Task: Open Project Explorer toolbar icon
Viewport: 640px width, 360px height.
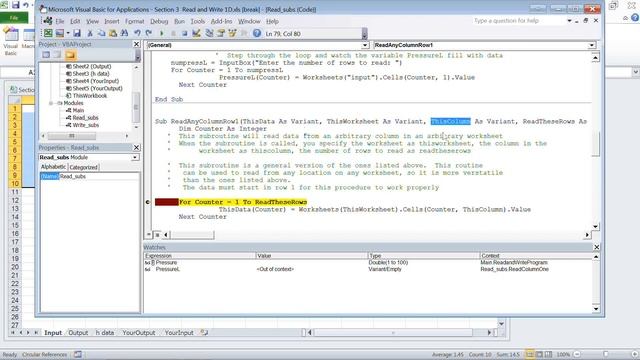Action: click(x=209, y=33)
